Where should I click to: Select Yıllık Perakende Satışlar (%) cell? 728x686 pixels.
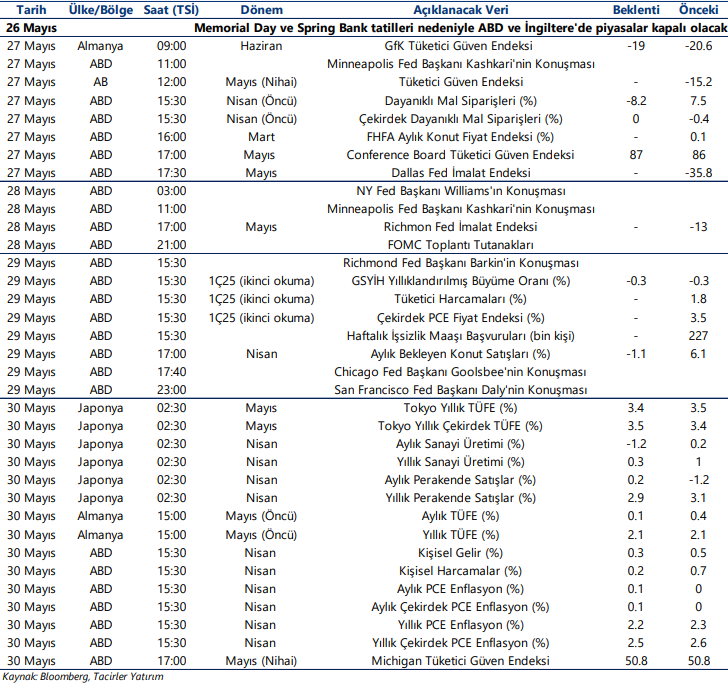click(x=460, y=498)
